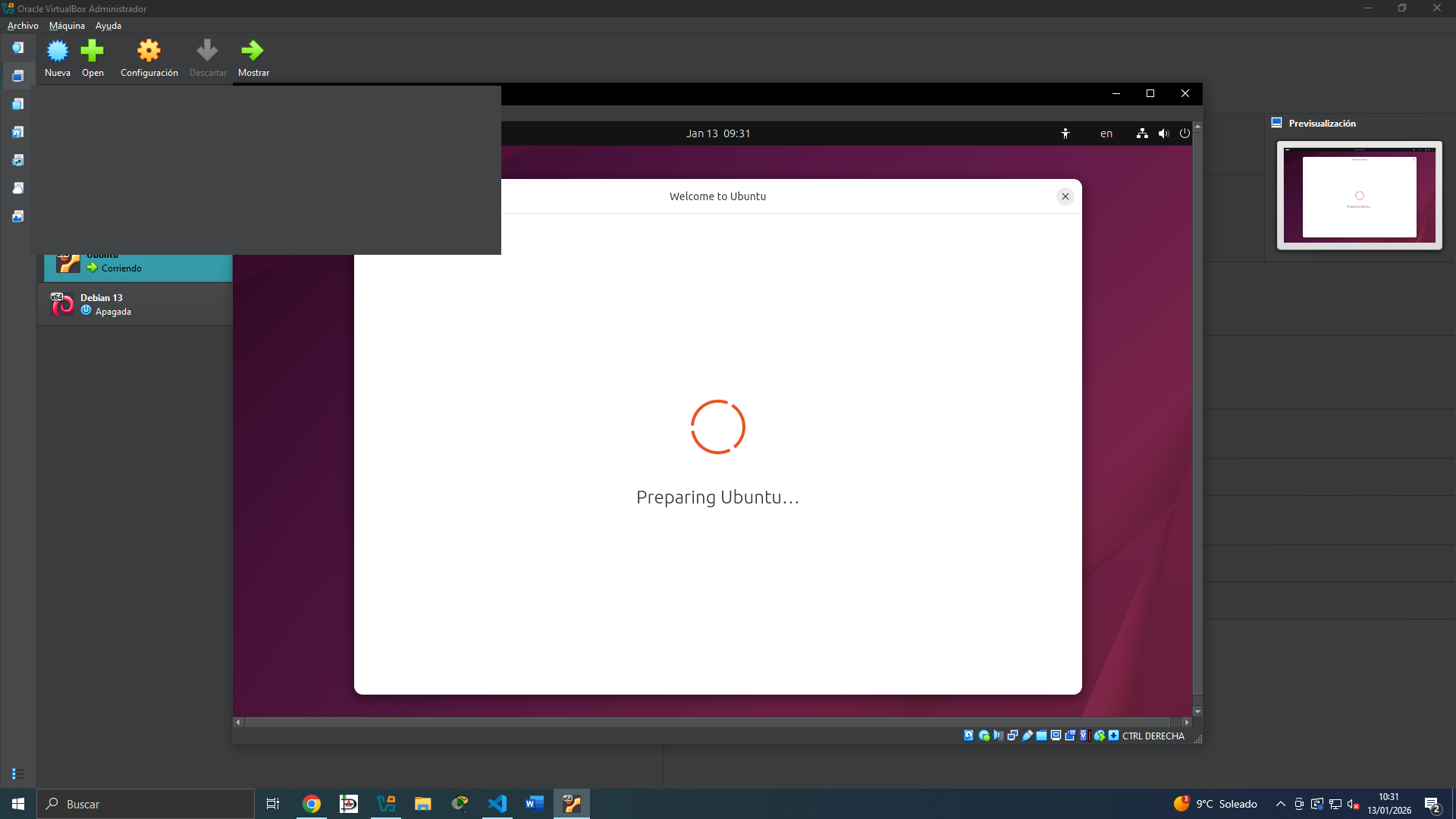The height and width of the screenshot is (819, 1456).
Task: Open Microsoft Word from the taskbar
Action: click(x=535, y=804)
